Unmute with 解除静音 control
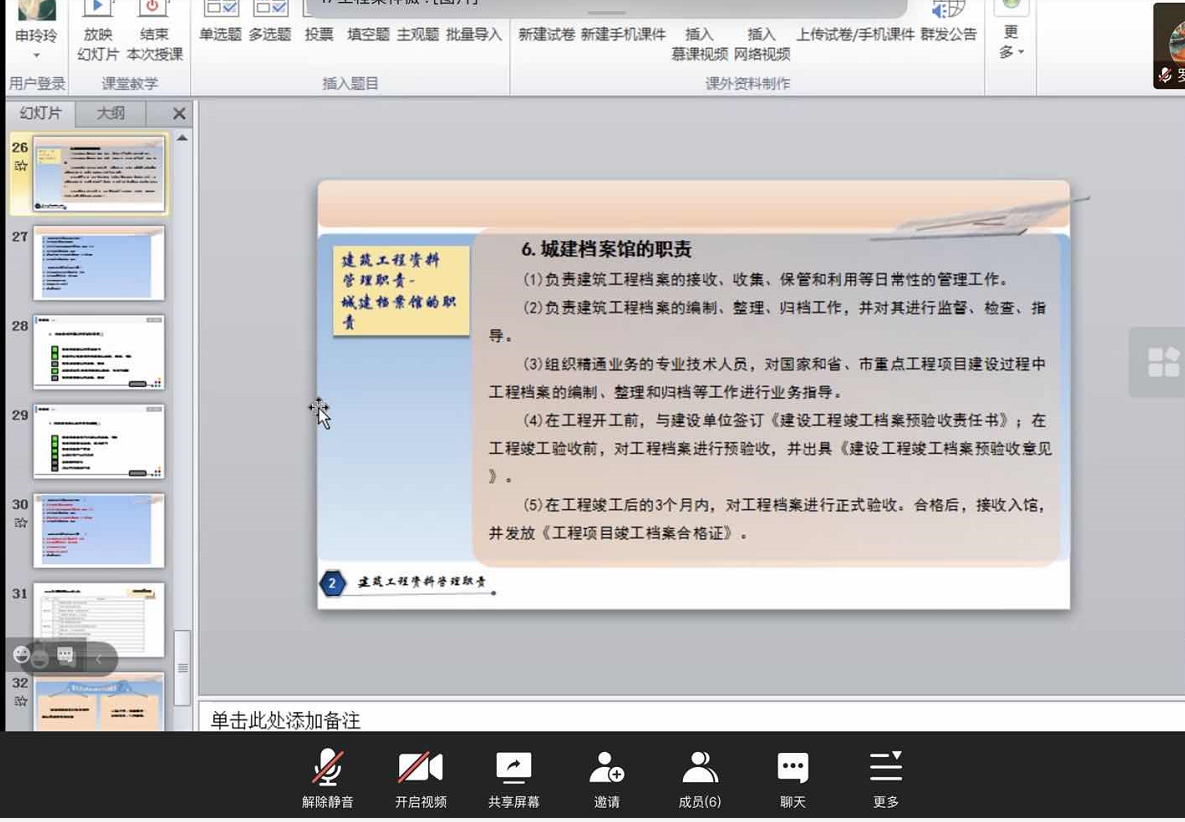 (327, 778)
